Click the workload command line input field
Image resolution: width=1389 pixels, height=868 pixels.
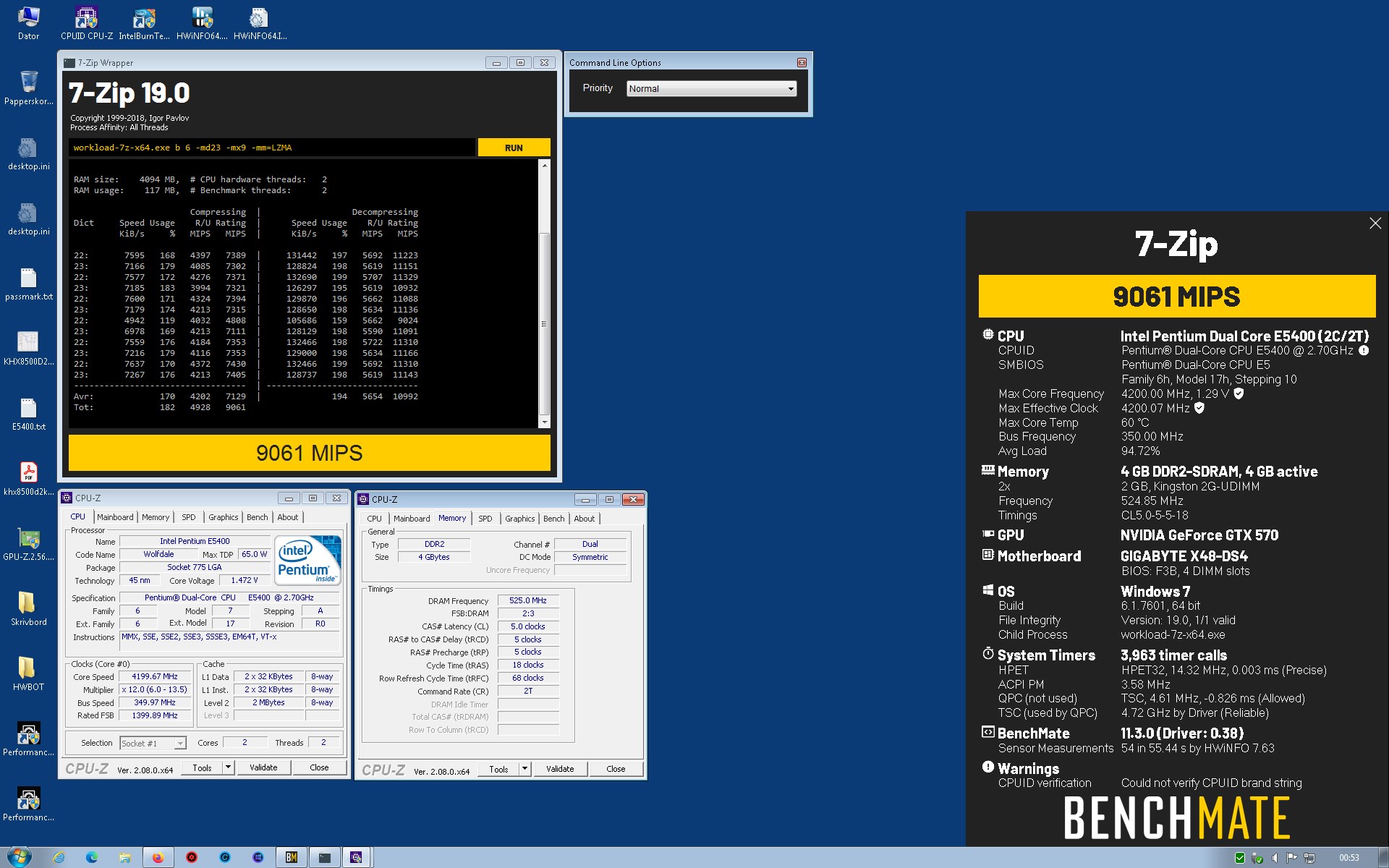click(x=272, y=148)
